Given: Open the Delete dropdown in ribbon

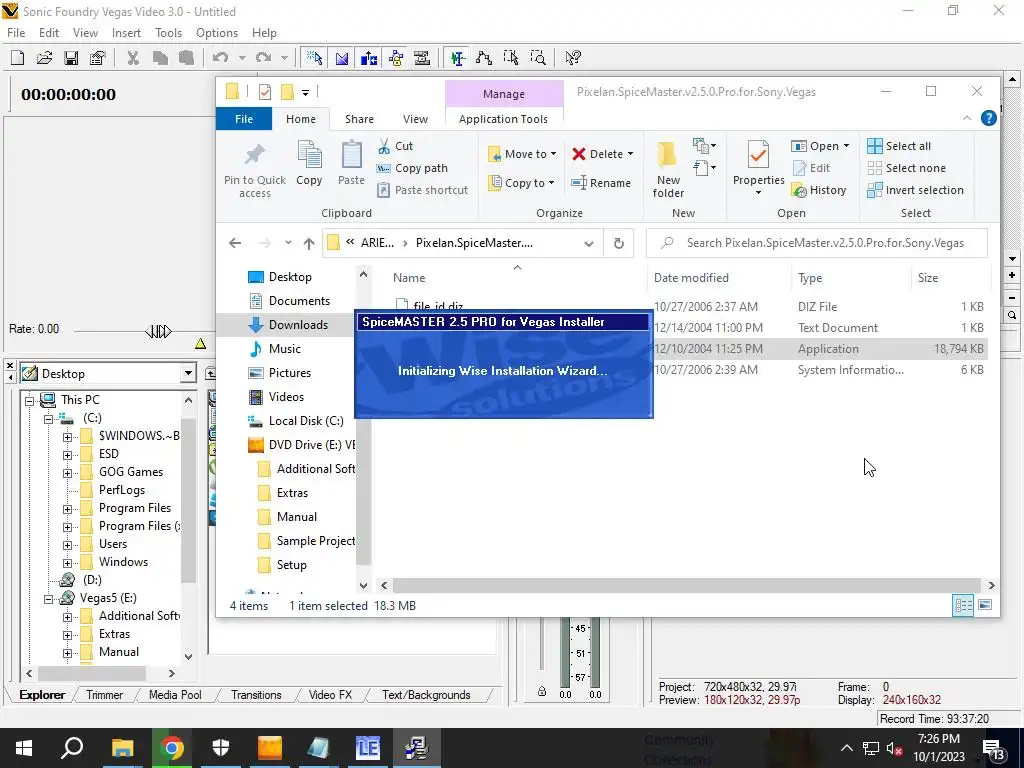Looking at the screenshot, I should (x=630, y=154).
